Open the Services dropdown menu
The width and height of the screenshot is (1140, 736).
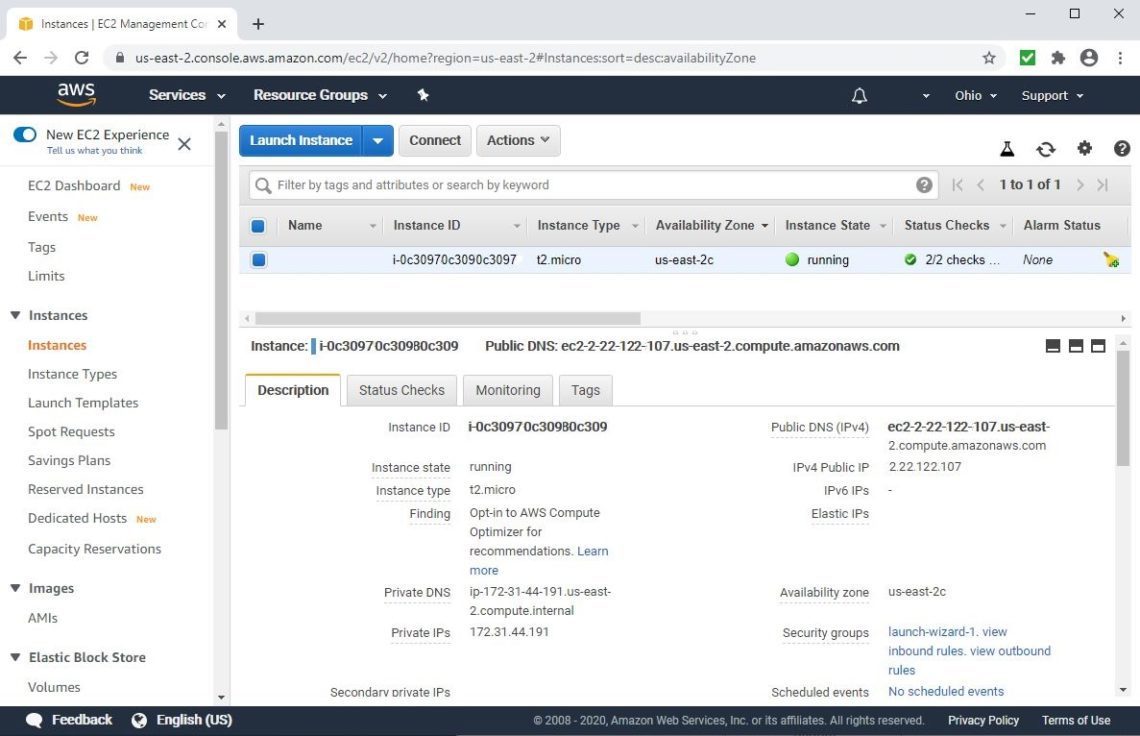click(187, 95)
